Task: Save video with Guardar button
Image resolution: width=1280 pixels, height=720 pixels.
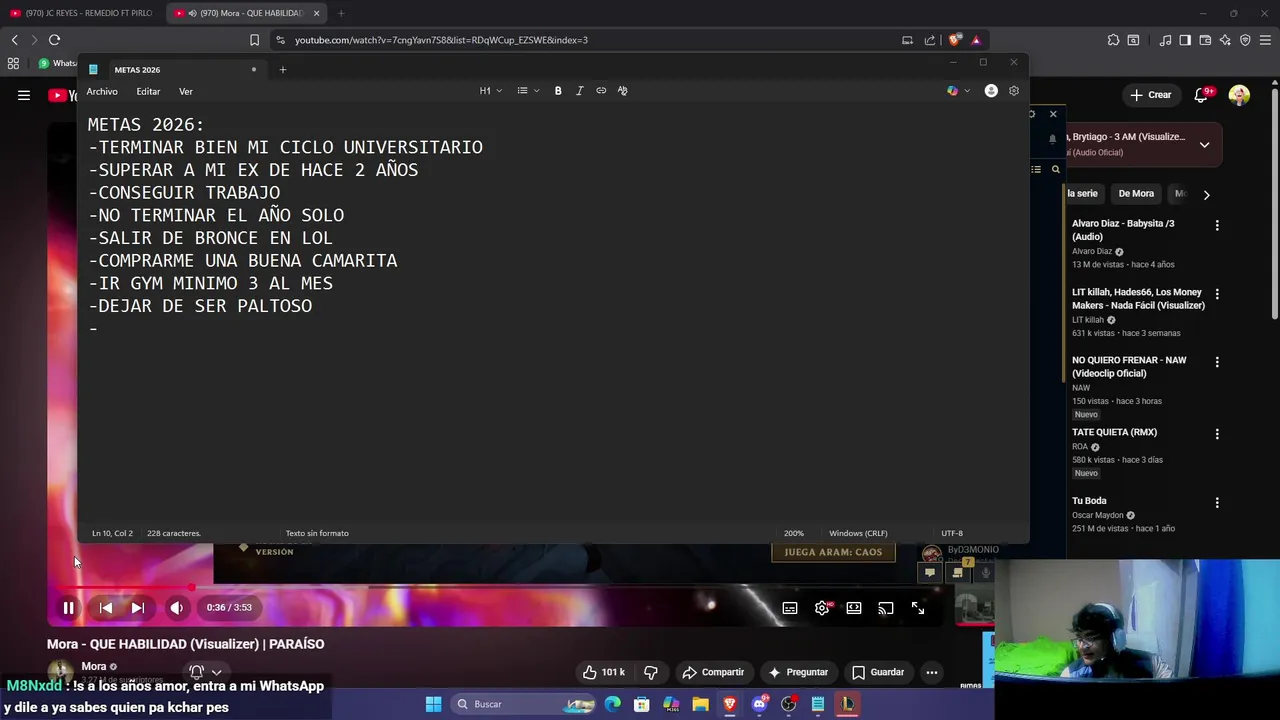Action: click(877, 672)
